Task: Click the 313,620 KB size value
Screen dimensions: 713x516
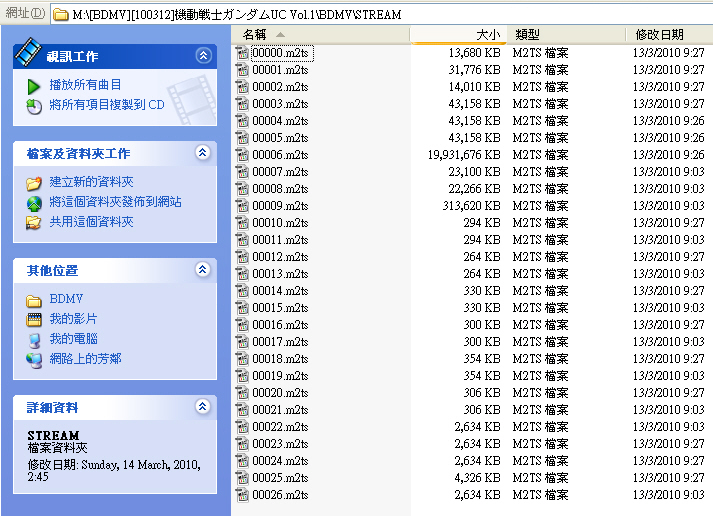Action: [472, 206]
